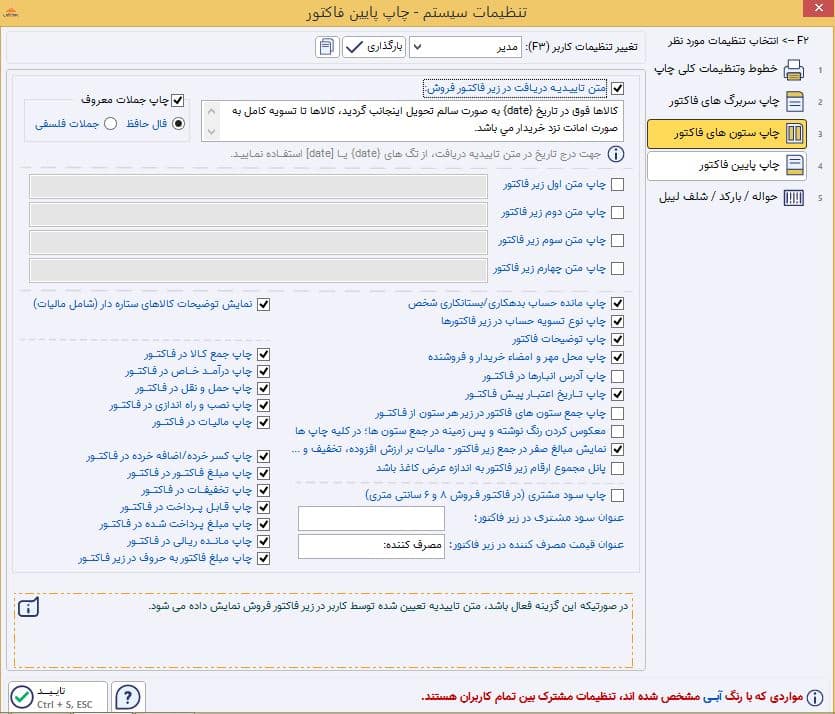The image size is (835, 714).
Task: Enable چاپ آدرس انبارها در فاکتور
Action: (x=617, y=376)
